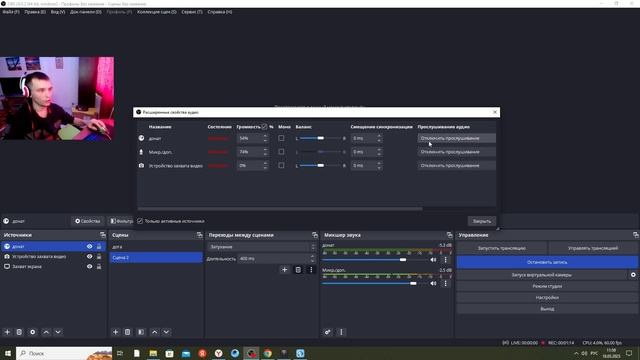
Task: Open File Explorer from the taskbar
Action: click(x=153, y=353)
